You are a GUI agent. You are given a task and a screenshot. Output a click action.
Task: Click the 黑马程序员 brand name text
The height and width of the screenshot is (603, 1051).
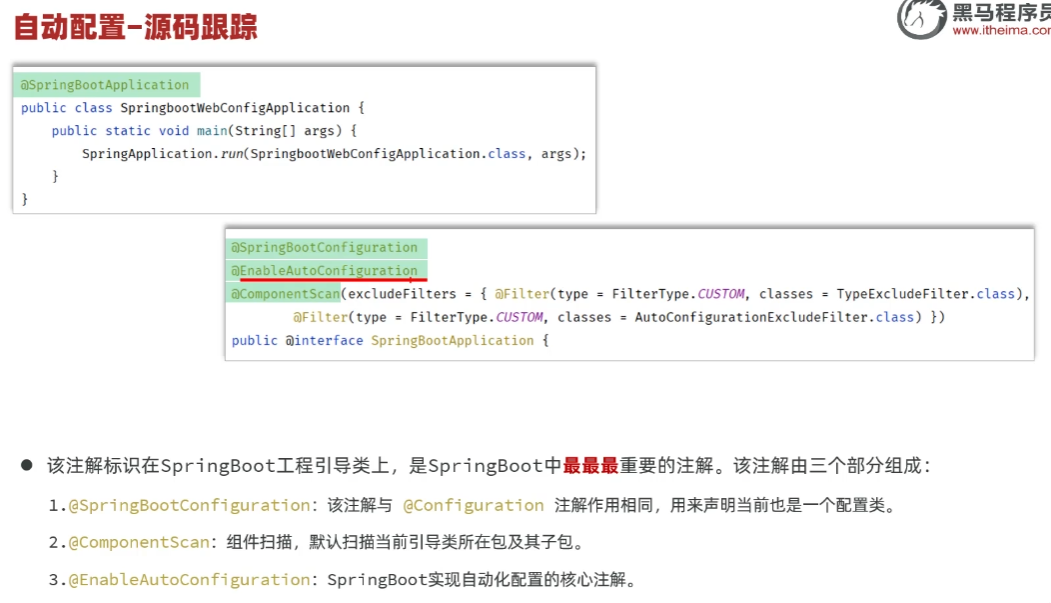click(1001, 12)
